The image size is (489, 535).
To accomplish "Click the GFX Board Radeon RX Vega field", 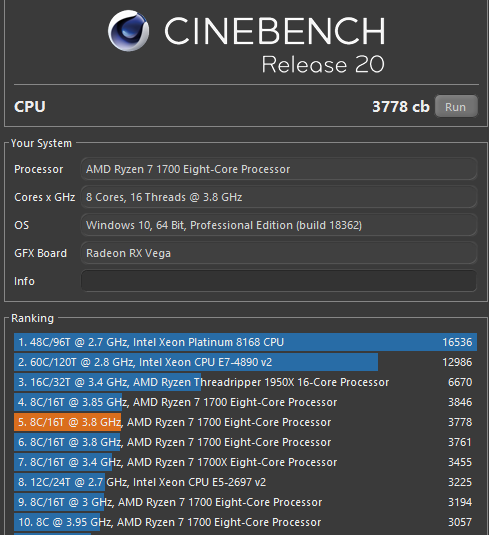I will pyautogui.click(x=278, y=253).
